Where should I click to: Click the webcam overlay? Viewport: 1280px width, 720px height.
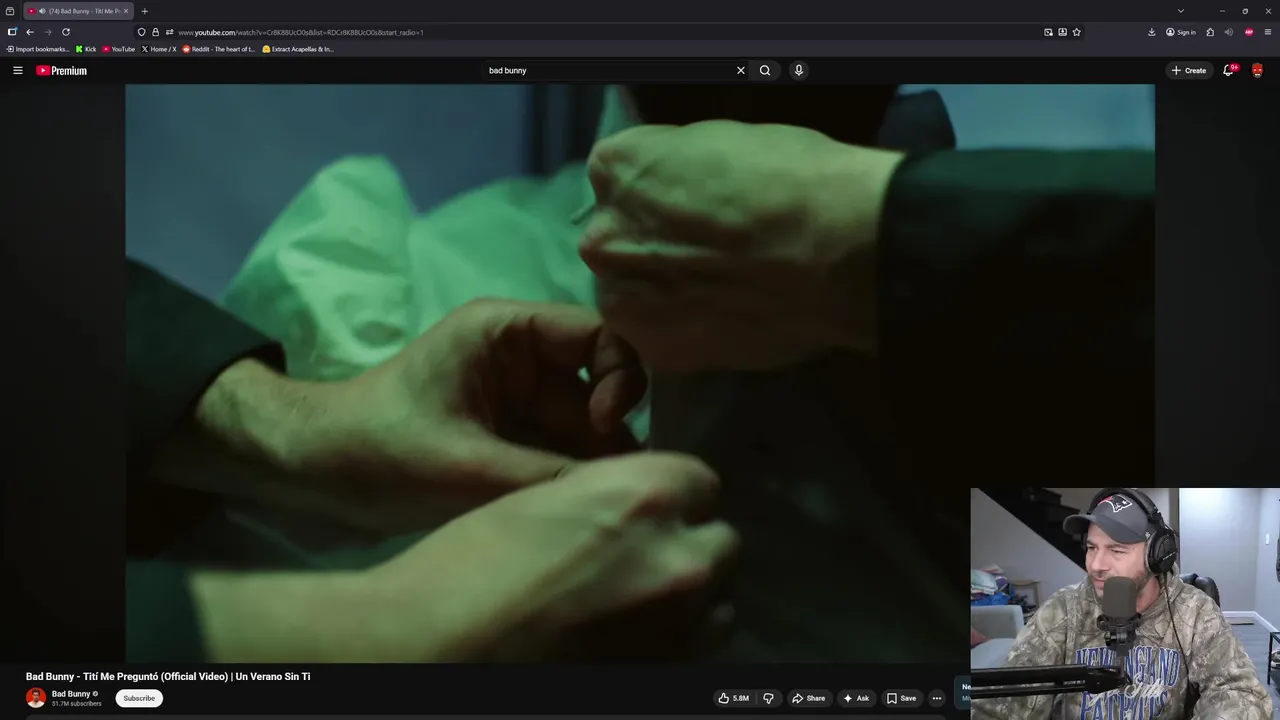[1125, 604]
